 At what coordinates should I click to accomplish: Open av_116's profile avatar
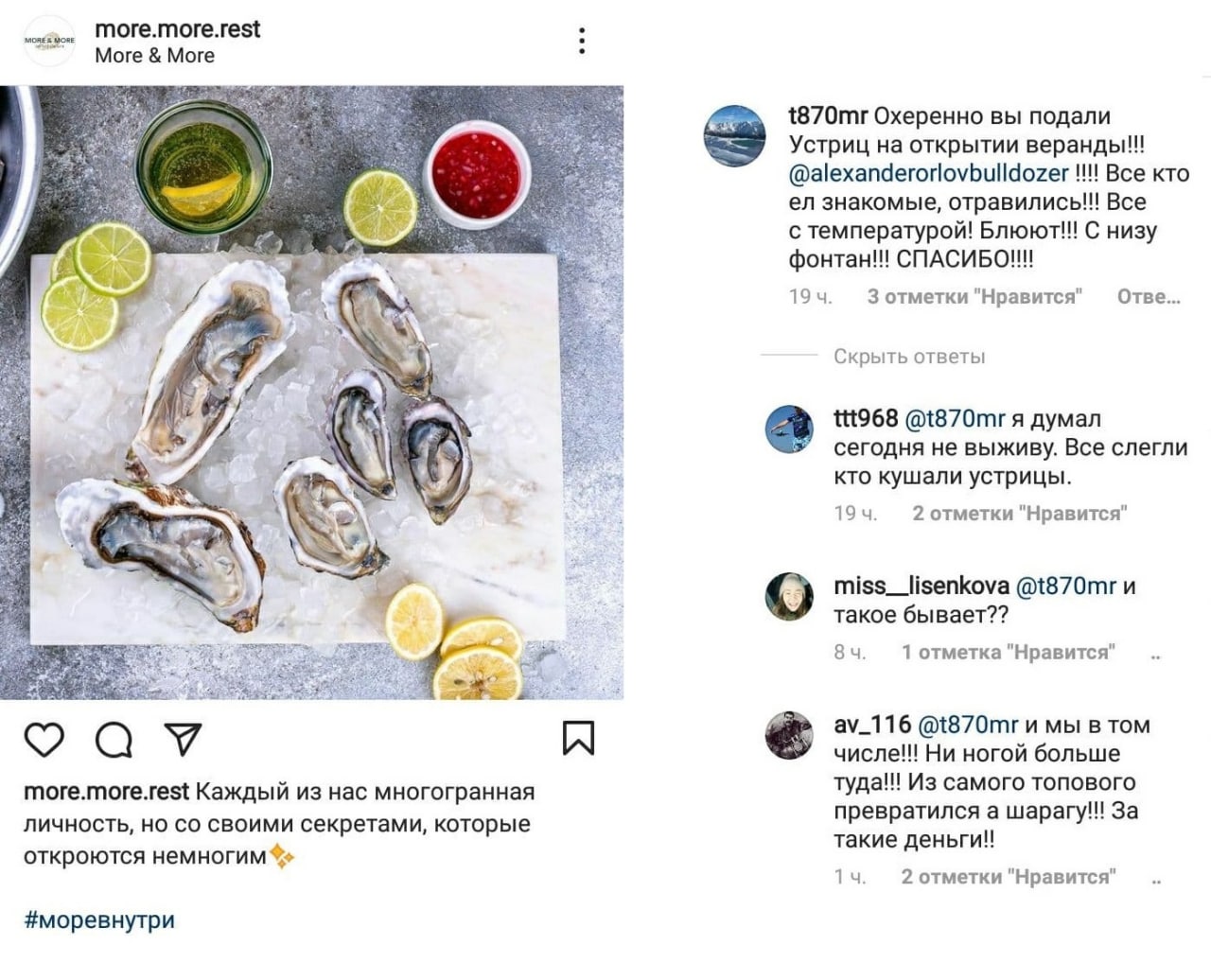click(789, 735)
